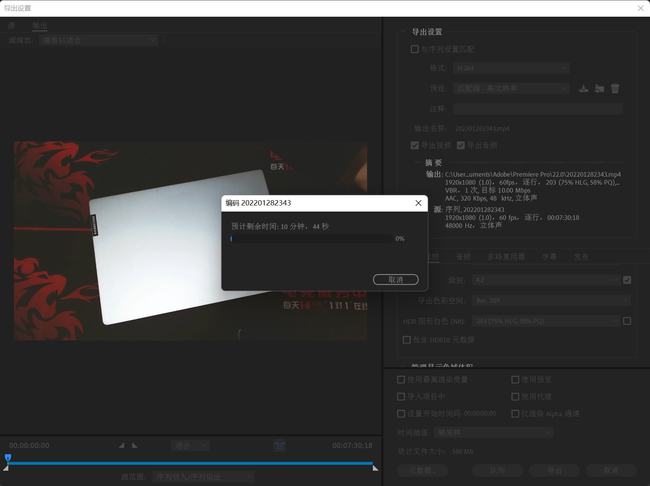650x486 pixels.
Task: Enable 使用最高渲染质量 checkbox
Action: [401, 380]
